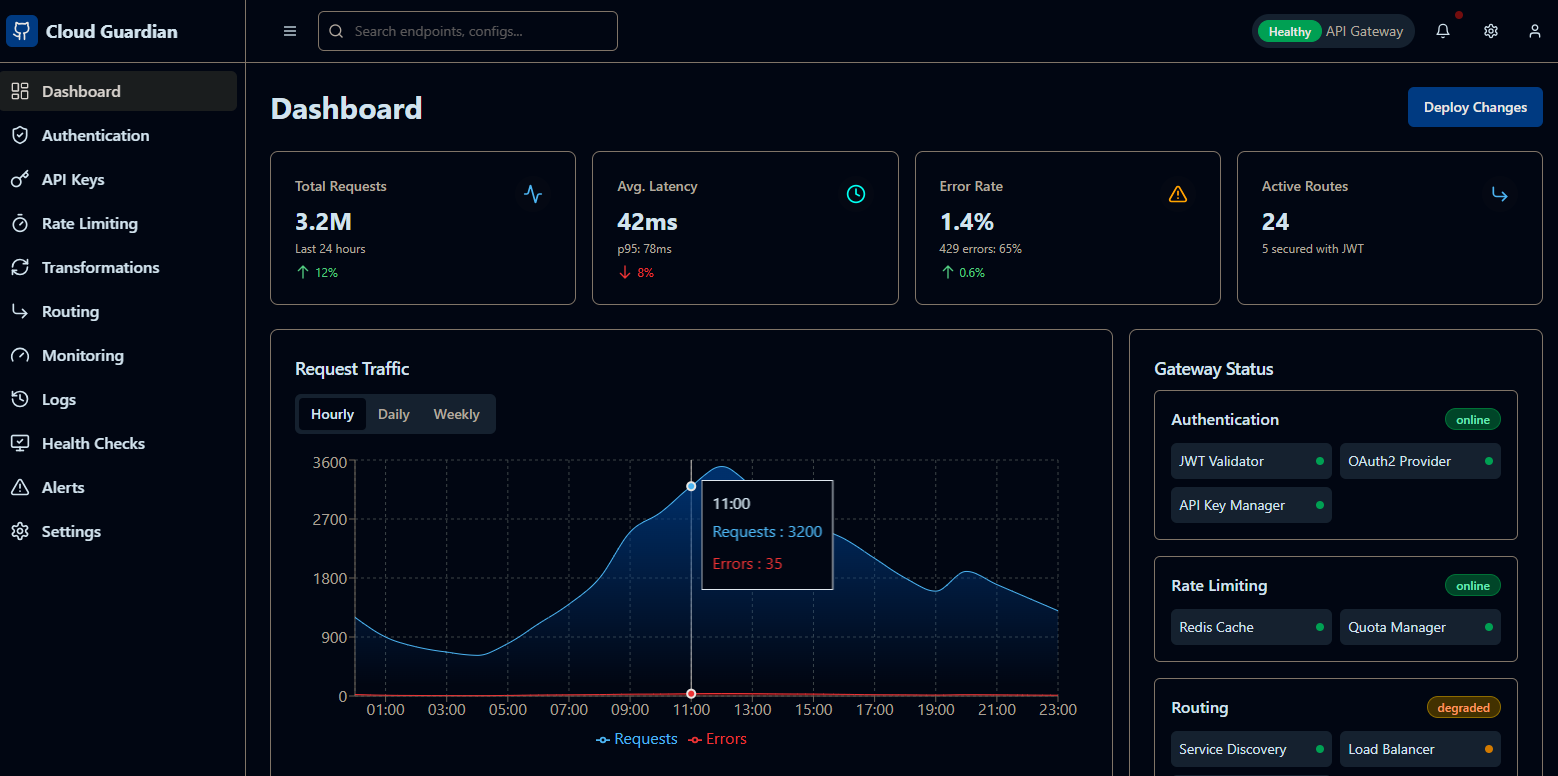Click the 12% increase indicator on Total Requests
The image size is (1558, 776).
[317, 273]
